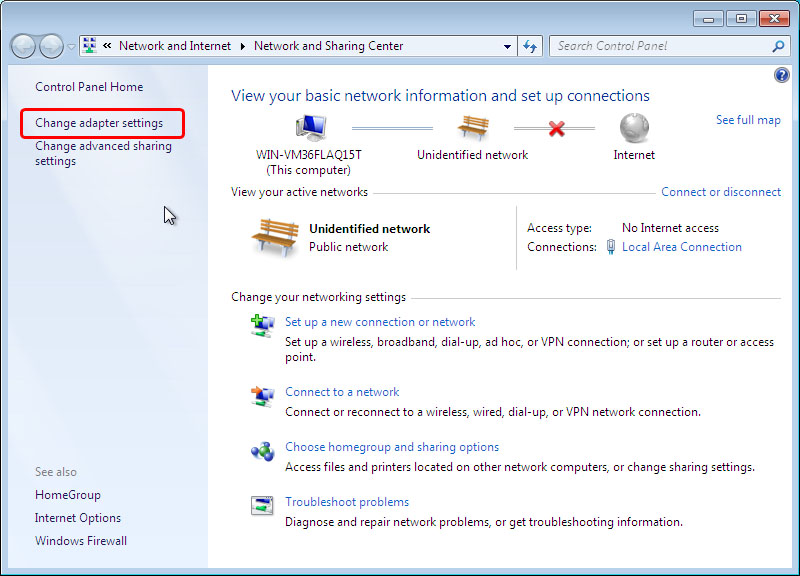This screenshot has height=576, width=800.
Task: Select Network and Sharing Center breadcrumb
Action: coord(329,46)
